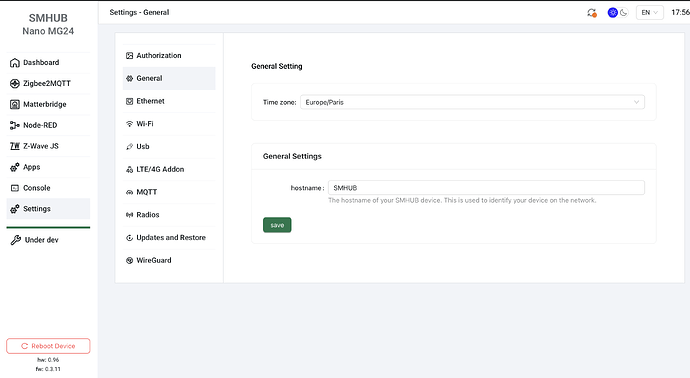690x378 pixels.
Task: Click the Node-RED flow icon
Action: [x=15, y=125]
